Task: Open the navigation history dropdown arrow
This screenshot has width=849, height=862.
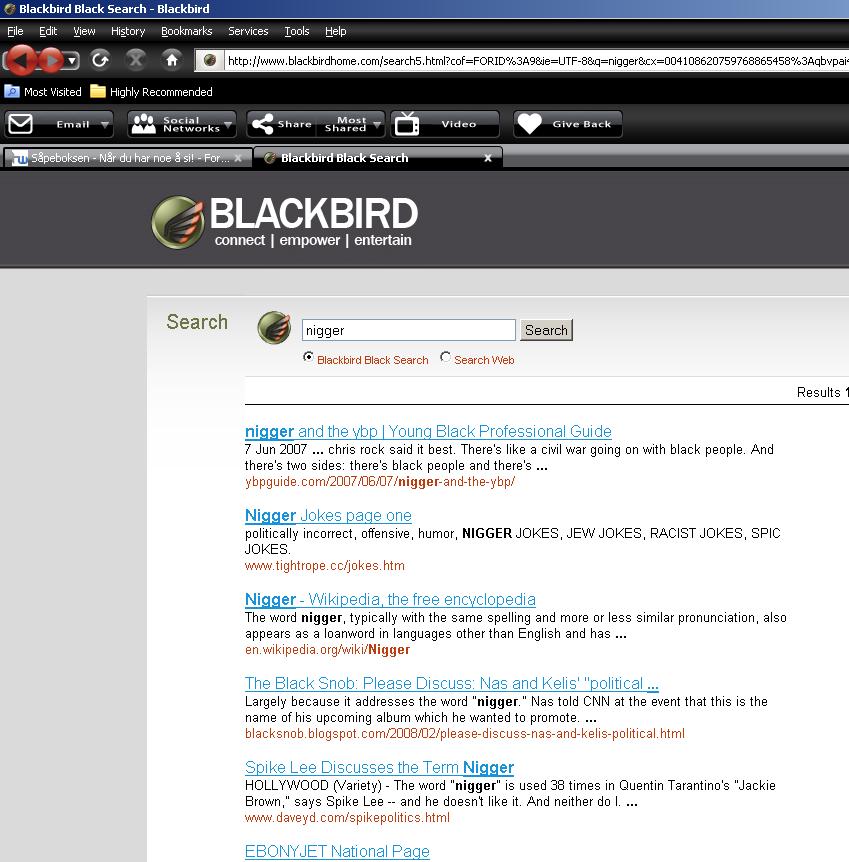Action: pyautogui.click(x=72, y=60)
